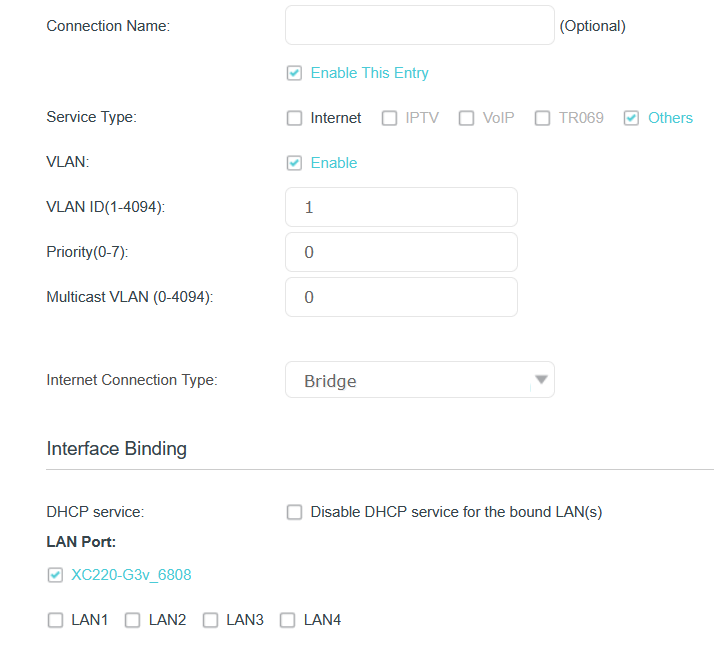Select the LAN2 port checkbox
This screenshot has height=645, width=714.
[132, 621]
